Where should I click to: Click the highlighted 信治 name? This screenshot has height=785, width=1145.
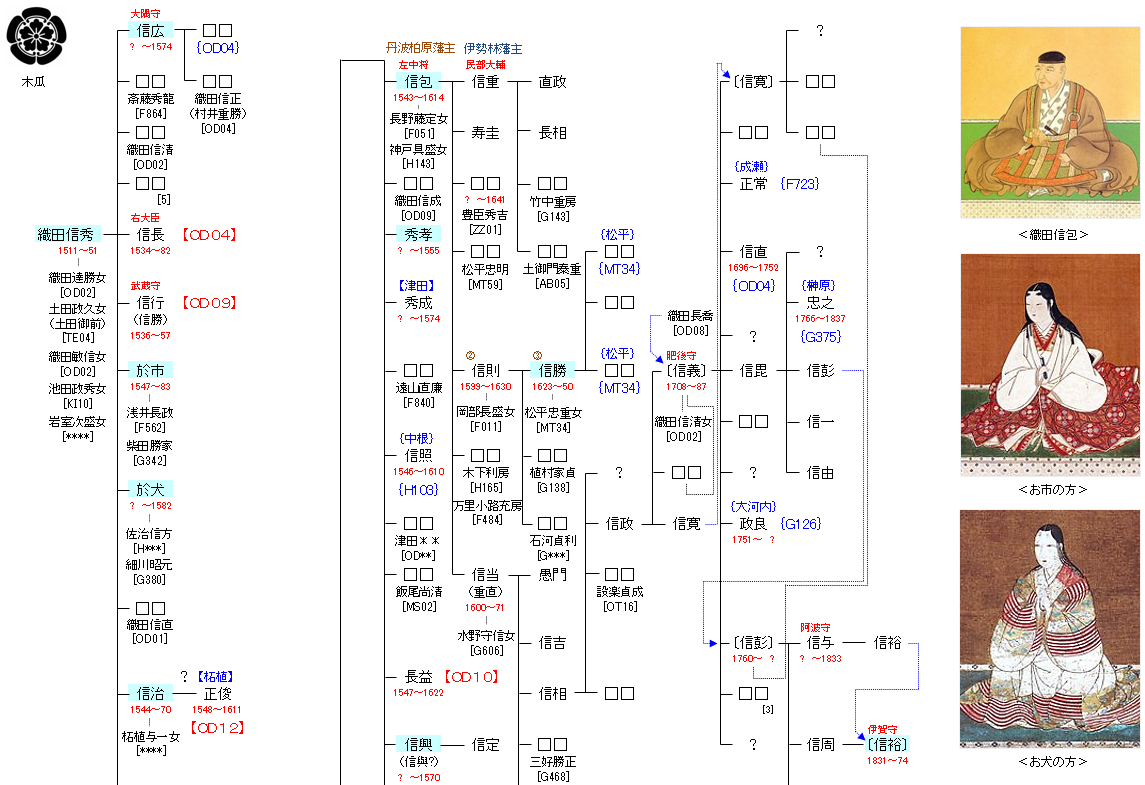pos(150,693)
